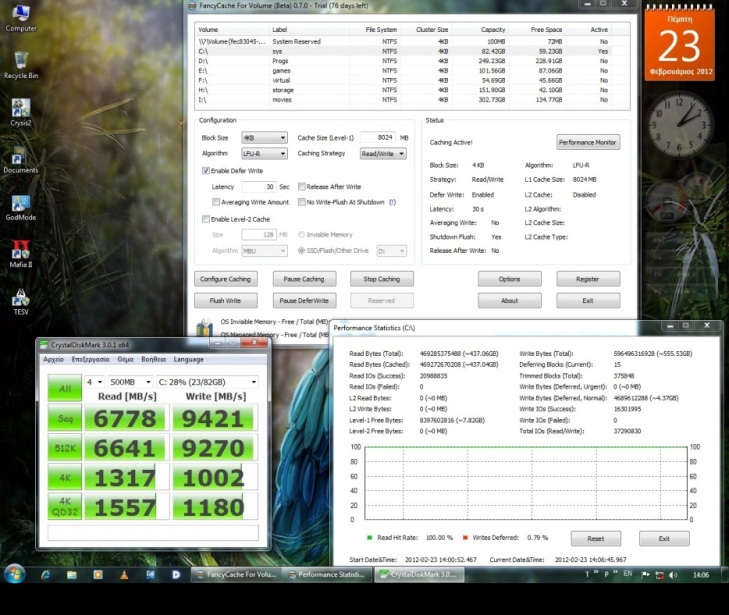Screen dimensions: 729x615
Task: Click the Latency 30 Sec input field
Action: point(259,186)
